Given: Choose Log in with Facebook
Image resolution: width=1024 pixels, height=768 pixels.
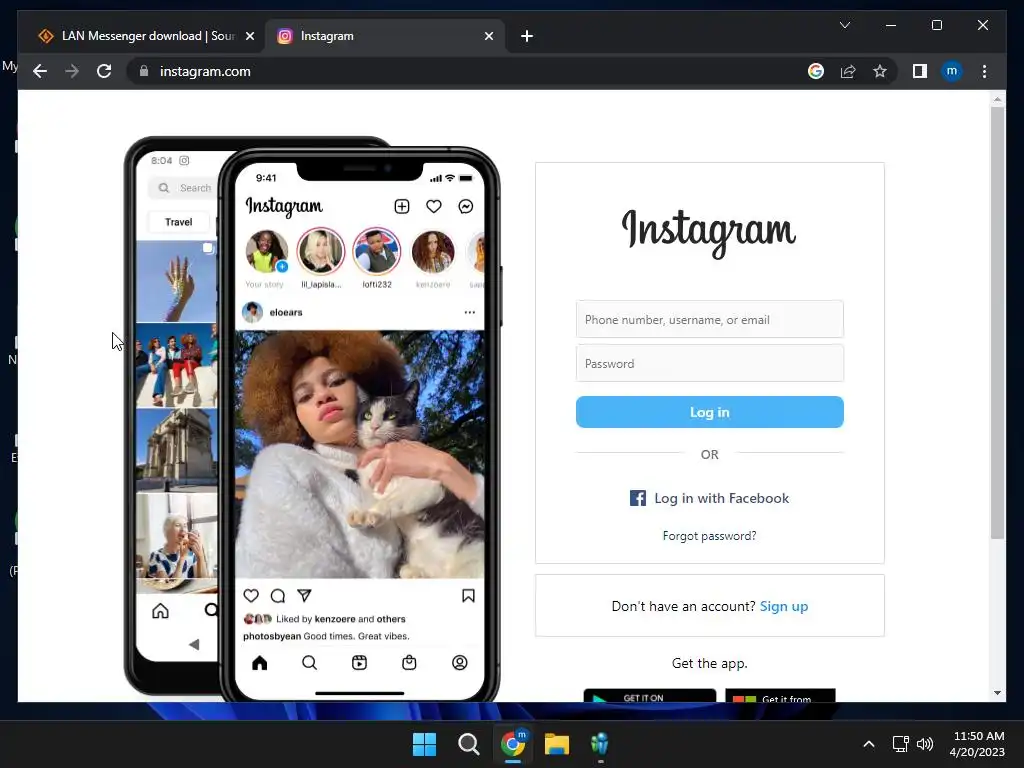Looking at the screenshot, I should (x=709, y=498).
